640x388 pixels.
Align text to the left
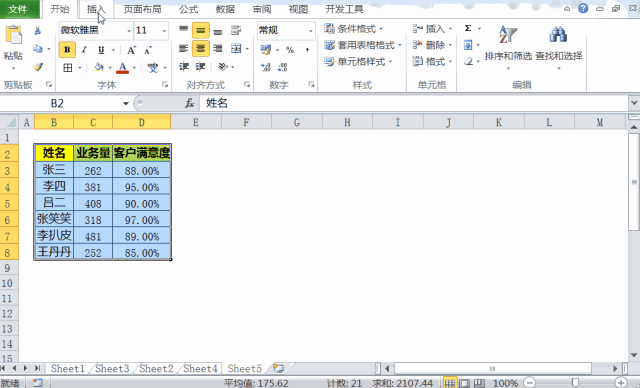(183, 49)
